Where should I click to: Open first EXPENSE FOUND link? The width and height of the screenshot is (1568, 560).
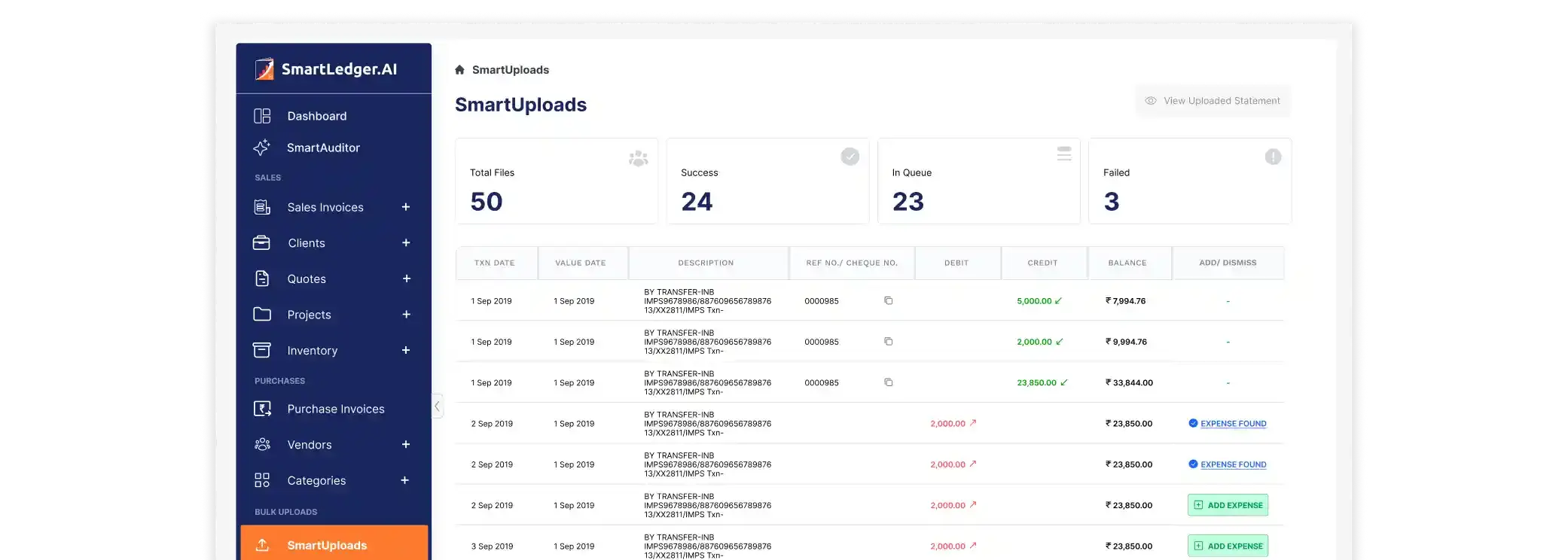[x=1234, y=424]
